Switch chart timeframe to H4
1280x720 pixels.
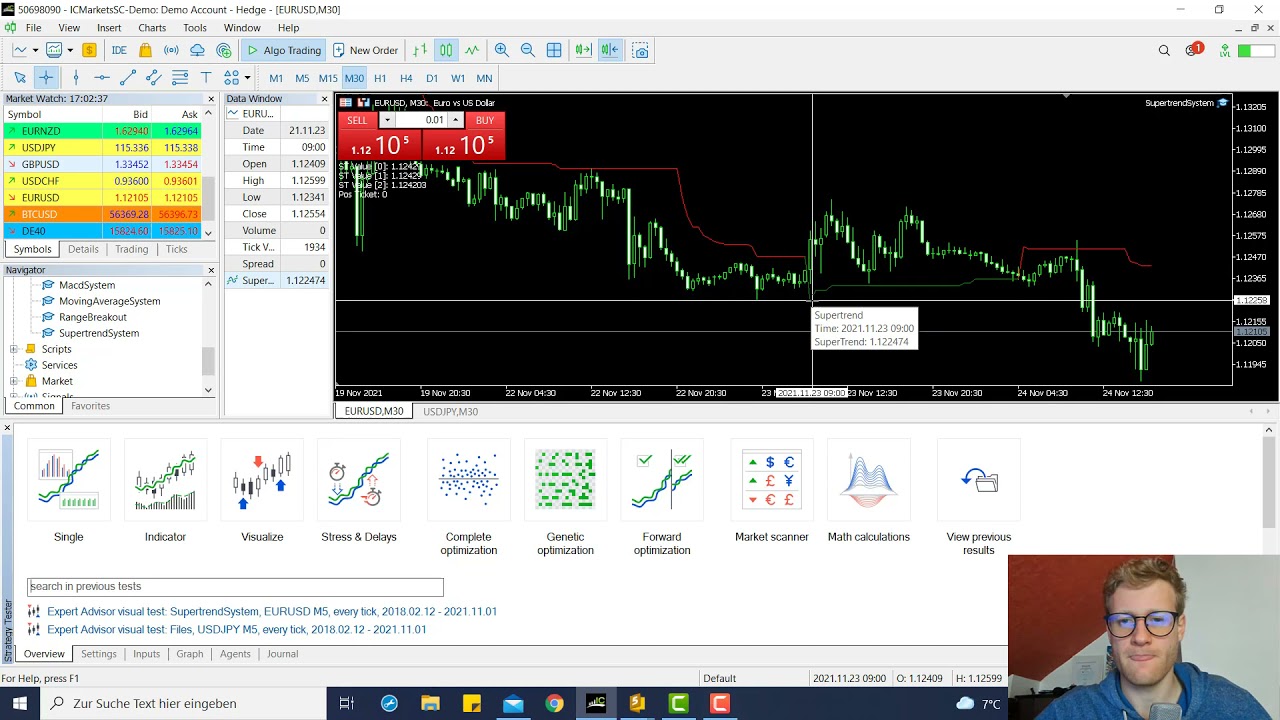pyautogui.click(x=406, y=78)
